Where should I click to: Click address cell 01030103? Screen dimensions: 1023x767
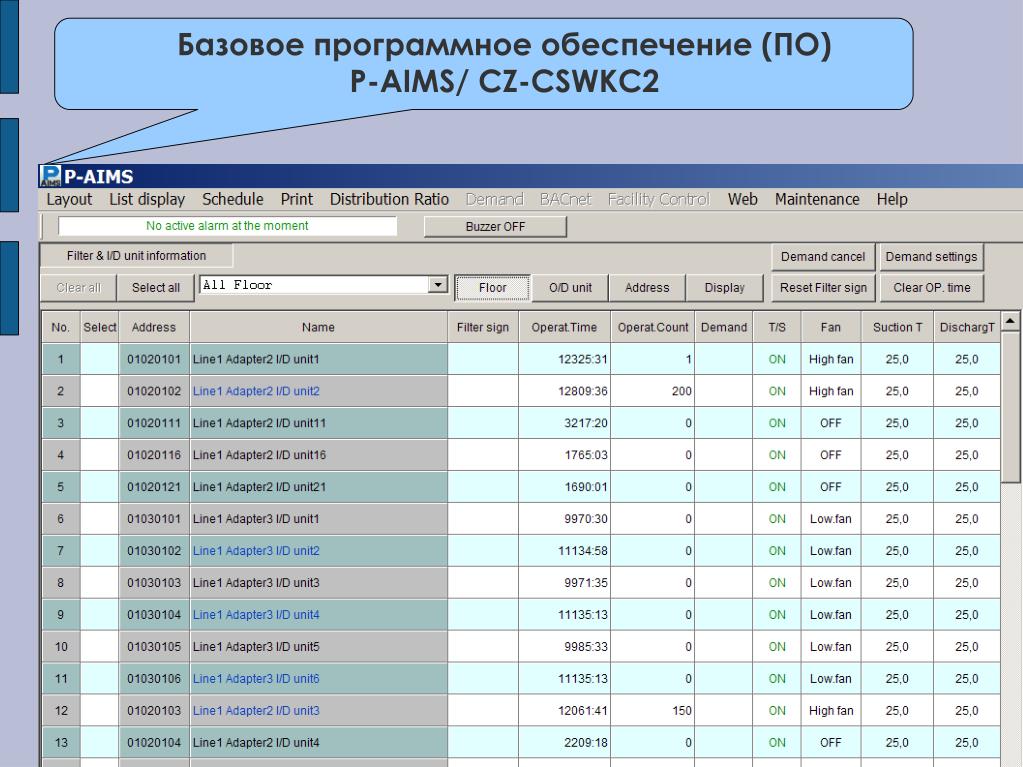[x=154, y=583]
